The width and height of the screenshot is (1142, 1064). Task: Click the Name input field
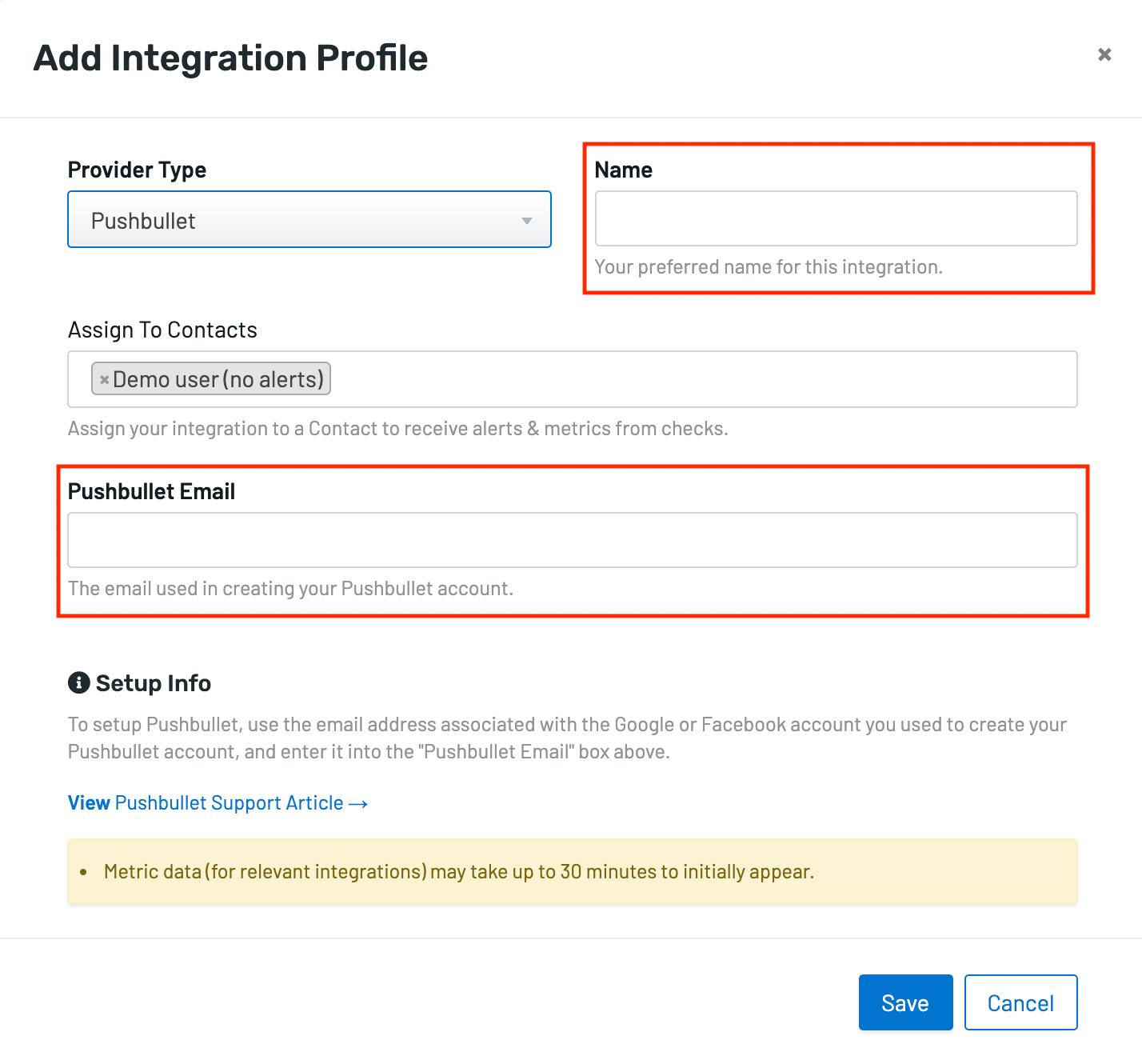coord(836,218)
